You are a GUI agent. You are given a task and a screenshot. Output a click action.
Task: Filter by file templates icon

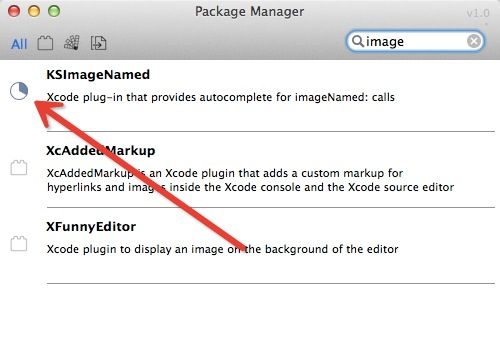(98, 43)
